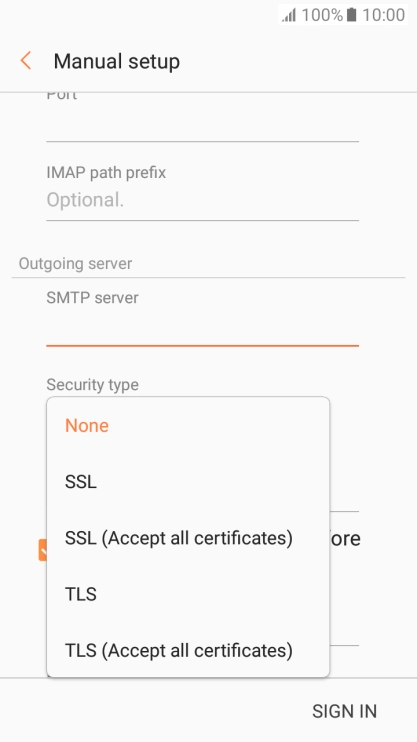Select the plain SSL option

[x=188, y=482]
